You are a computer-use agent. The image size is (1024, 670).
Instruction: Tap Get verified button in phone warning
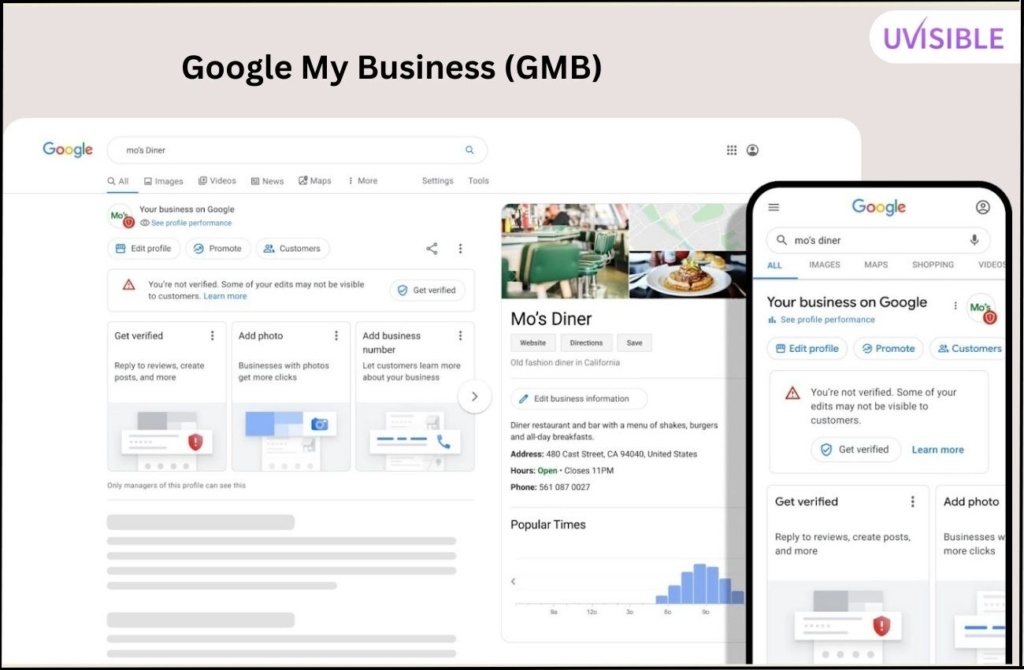856,450
